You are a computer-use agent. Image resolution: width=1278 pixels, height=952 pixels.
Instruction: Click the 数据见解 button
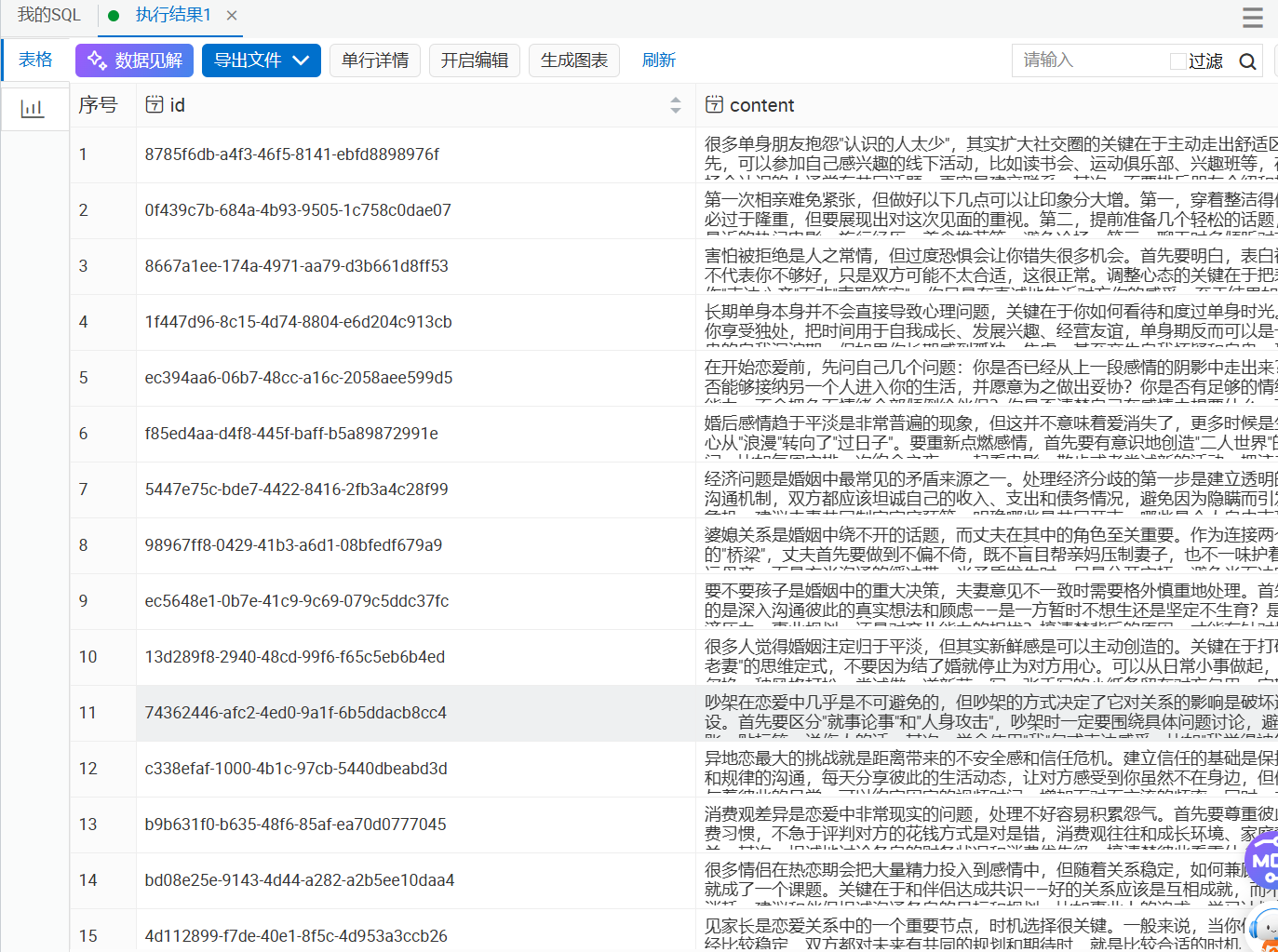(135, 60)
